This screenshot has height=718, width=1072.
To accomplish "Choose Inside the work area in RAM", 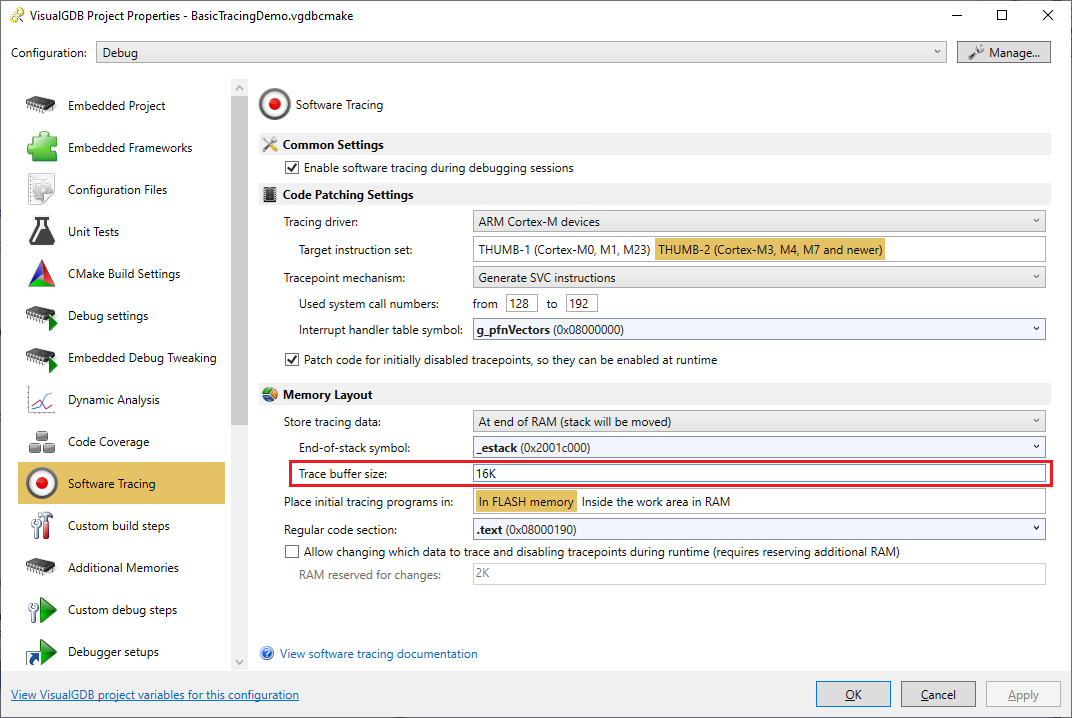I will (656, 502).
